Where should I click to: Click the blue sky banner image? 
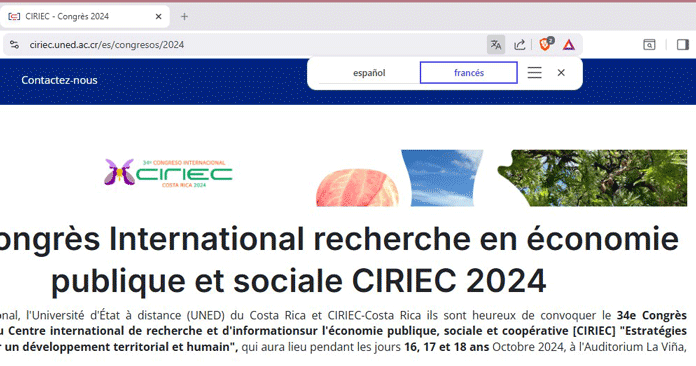tap(442, 178)
